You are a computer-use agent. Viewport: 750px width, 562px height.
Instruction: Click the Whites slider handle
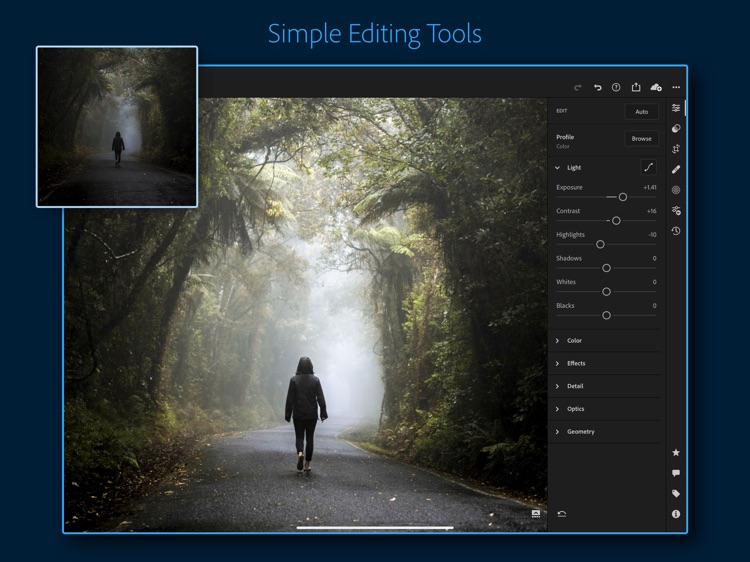pos(607,292)
